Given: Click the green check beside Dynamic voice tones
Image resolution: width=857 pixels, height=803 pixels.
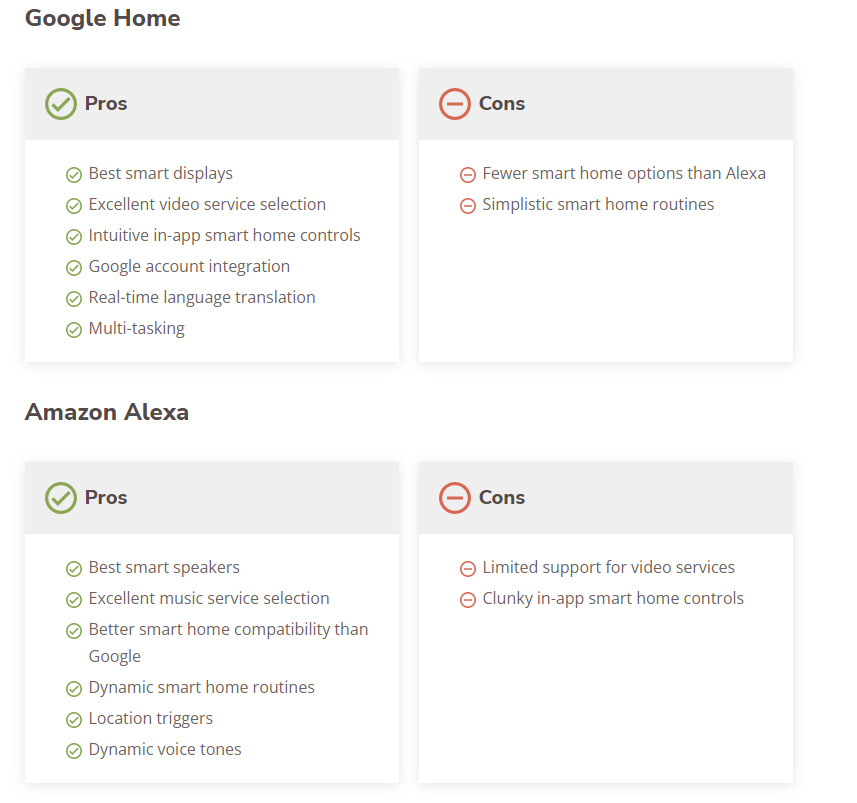Looking at the screenshot, I should click(x=74, y=751).
